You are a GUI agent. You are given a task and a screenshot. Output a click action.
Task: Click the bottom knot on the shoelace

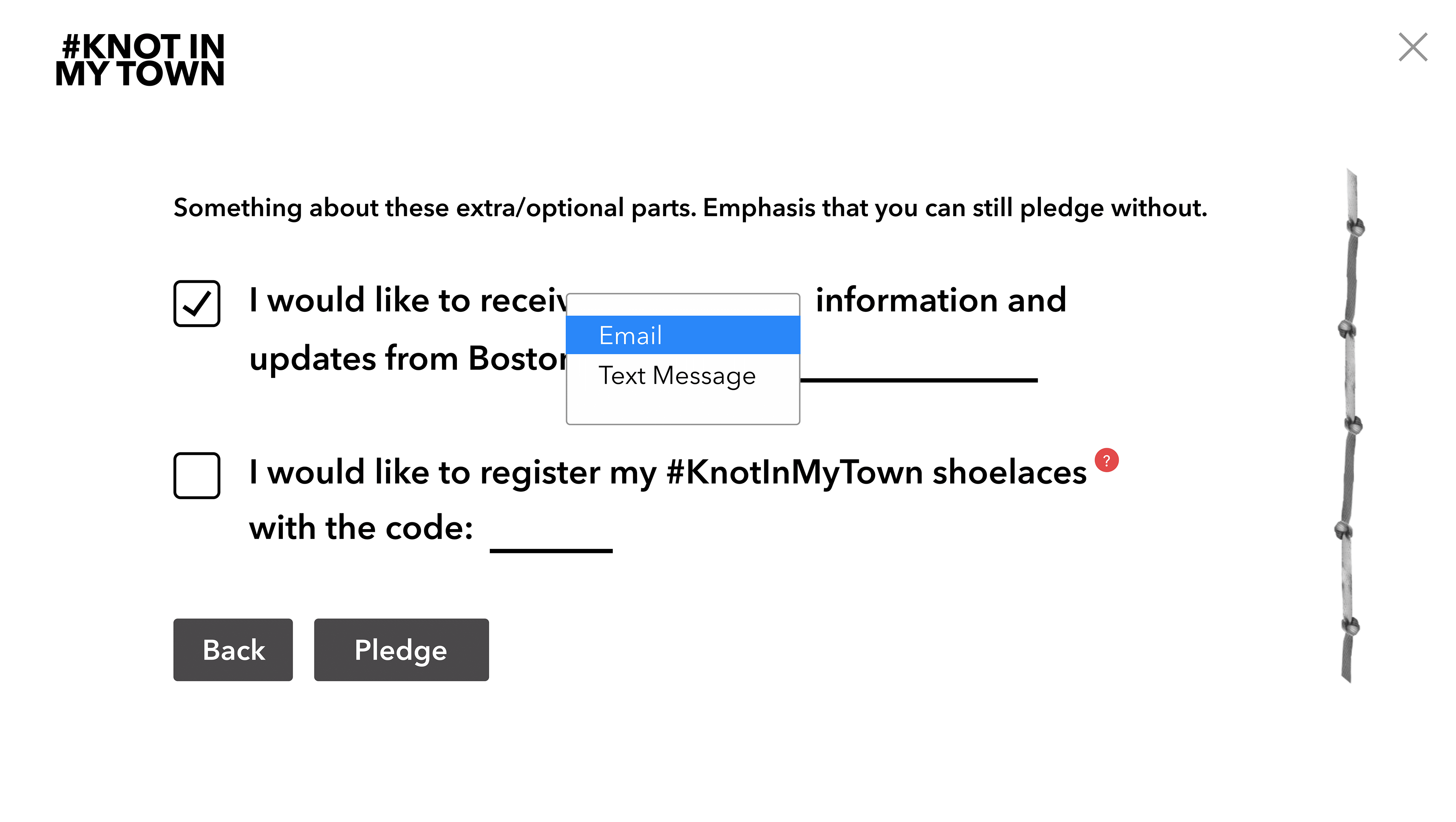pos(1350,626)
